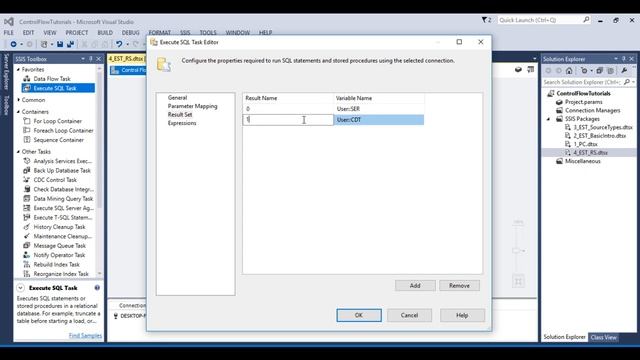
Task: Open the Find Samples link
Action: 85,336
